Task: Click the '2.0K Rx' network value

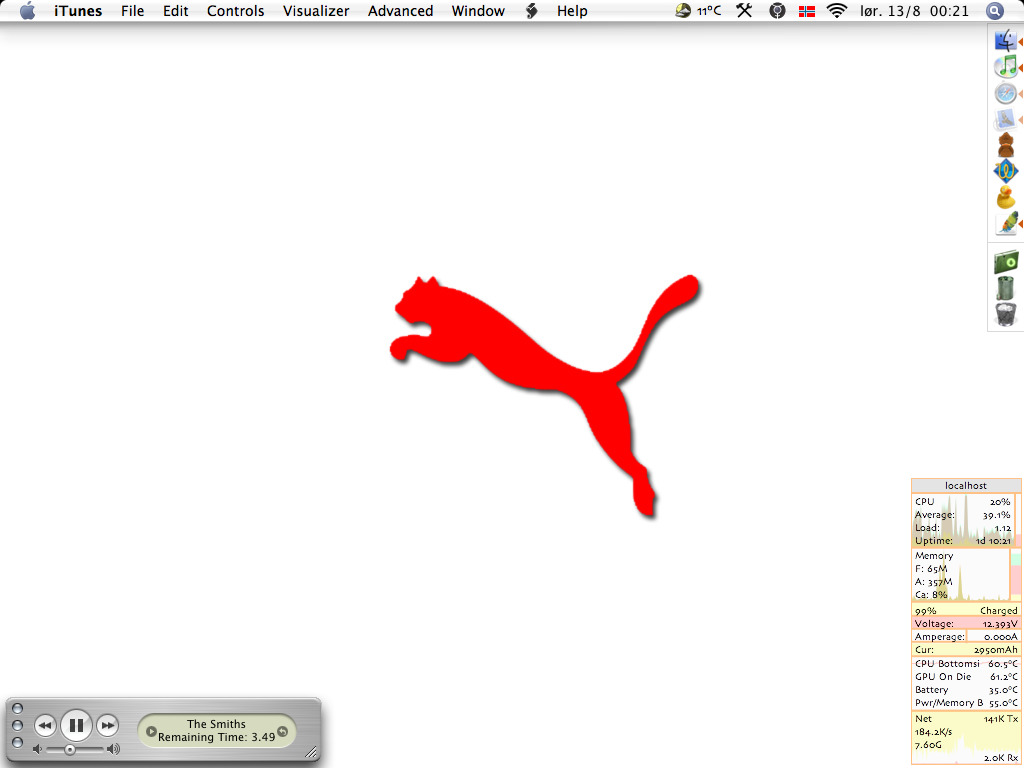Action: tap(1001, 758)
